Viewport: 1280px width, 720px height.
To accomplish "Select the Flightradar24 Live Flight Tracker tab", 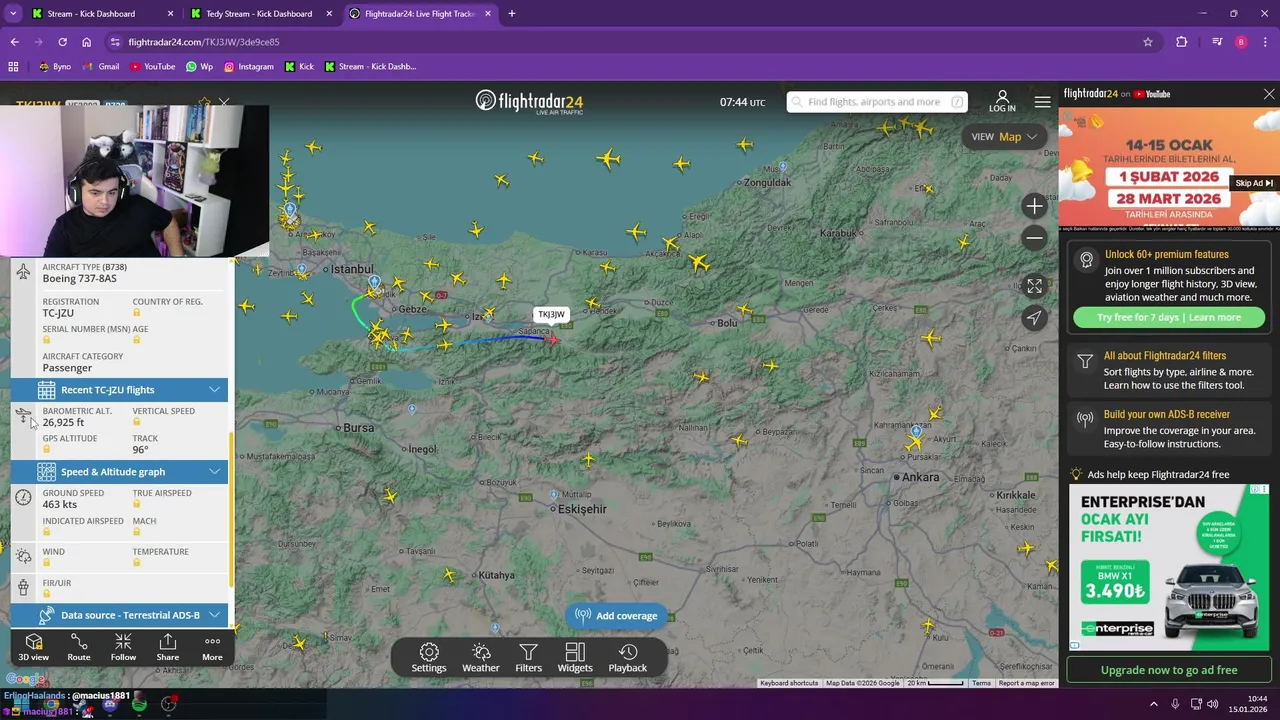I will (x=420, y=14).
